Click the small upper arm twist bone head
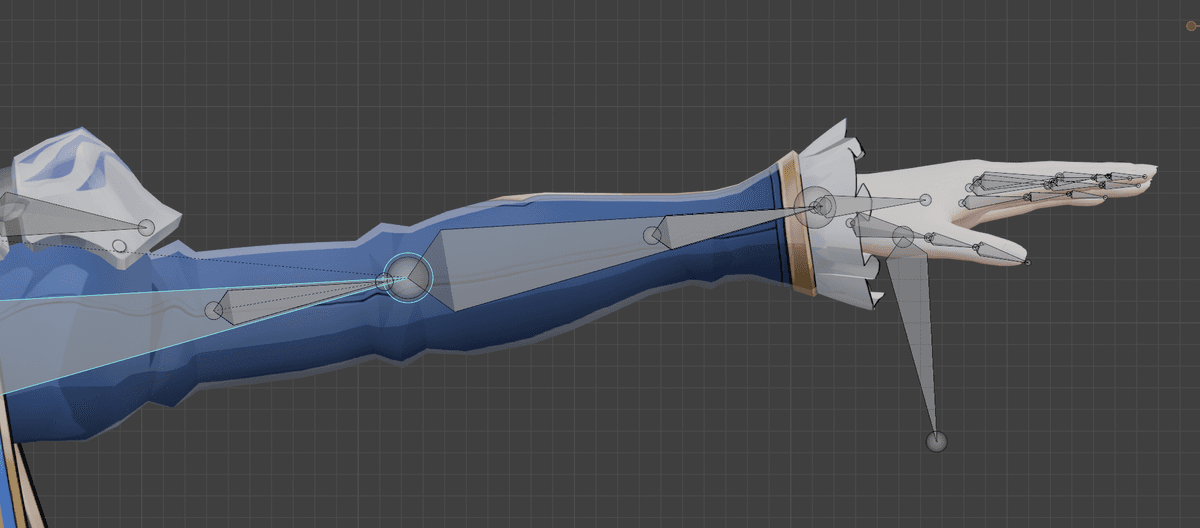 pos(213,311)
